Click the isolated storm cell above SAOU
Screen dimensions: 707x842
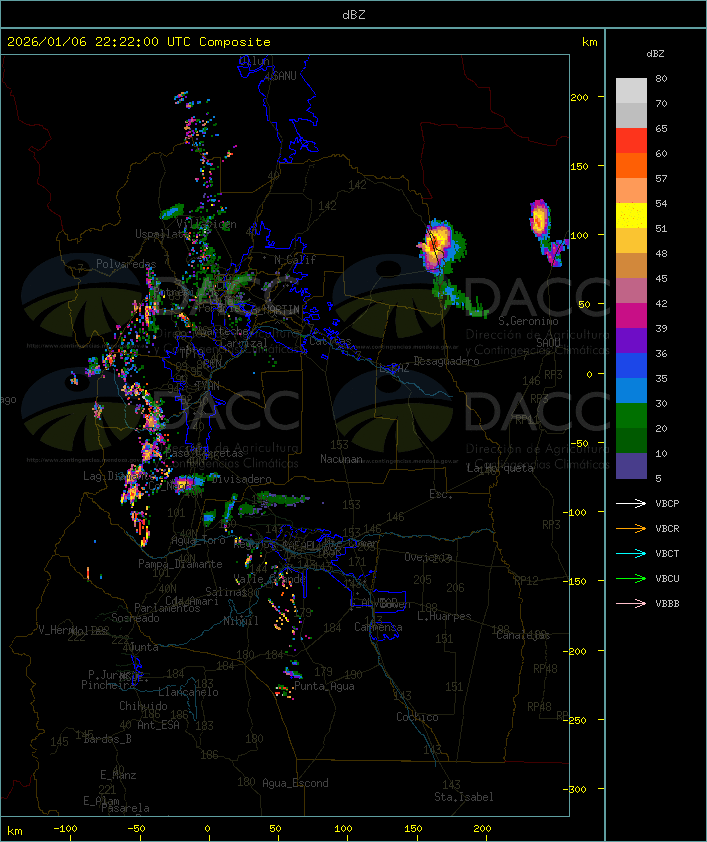(x=540, y=217)
